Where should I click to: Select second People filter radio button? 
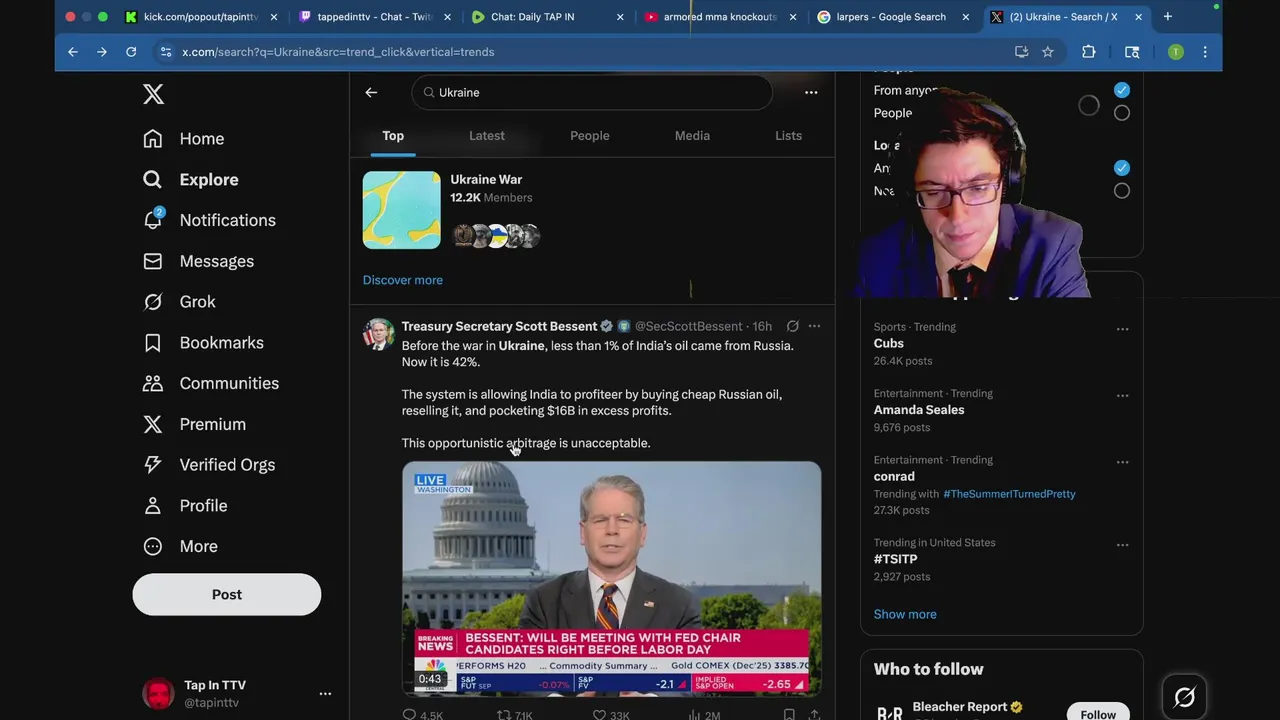pos(1122,113)
